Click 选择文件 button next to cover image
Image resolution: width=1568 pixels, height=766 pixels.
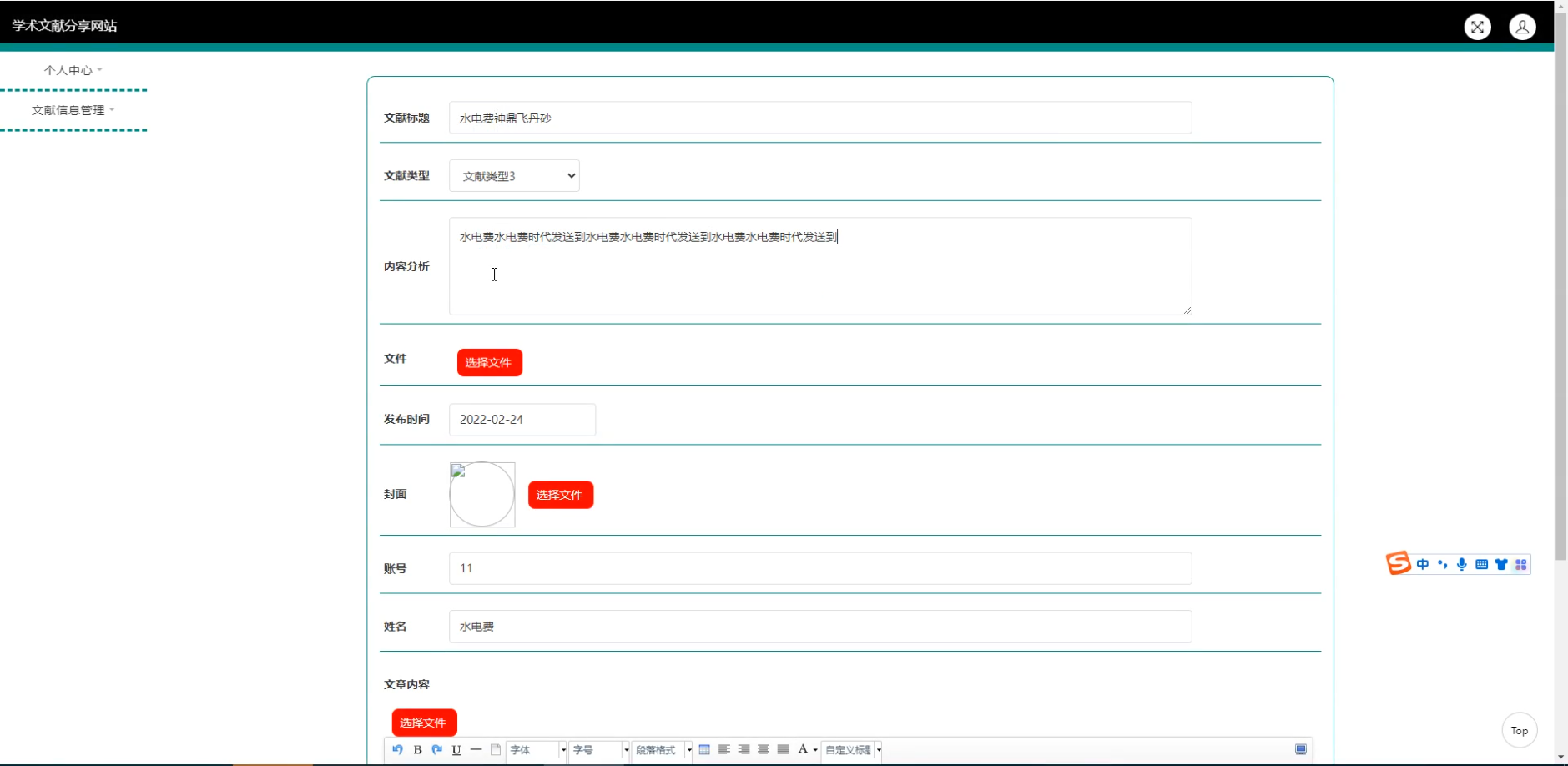coord(560,495)
